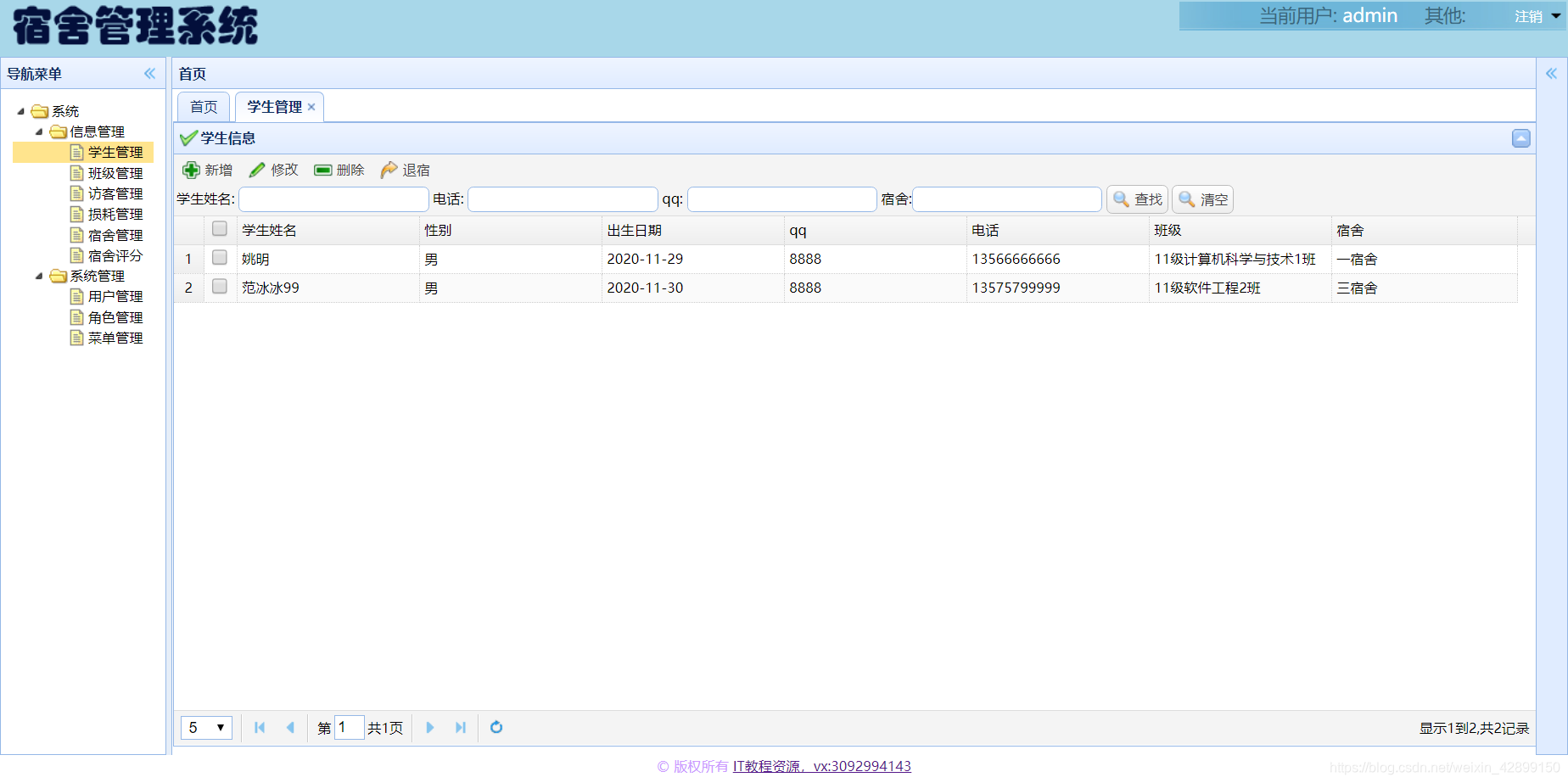
Task: Open 角色管理 in the navigation tree
Action: click(115, 317)
